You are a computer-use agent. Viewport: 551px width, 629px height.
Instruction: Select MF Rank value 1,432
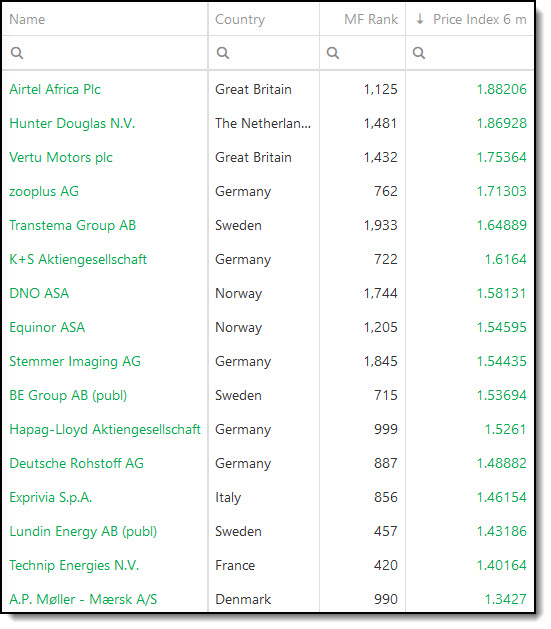(381, 157)
